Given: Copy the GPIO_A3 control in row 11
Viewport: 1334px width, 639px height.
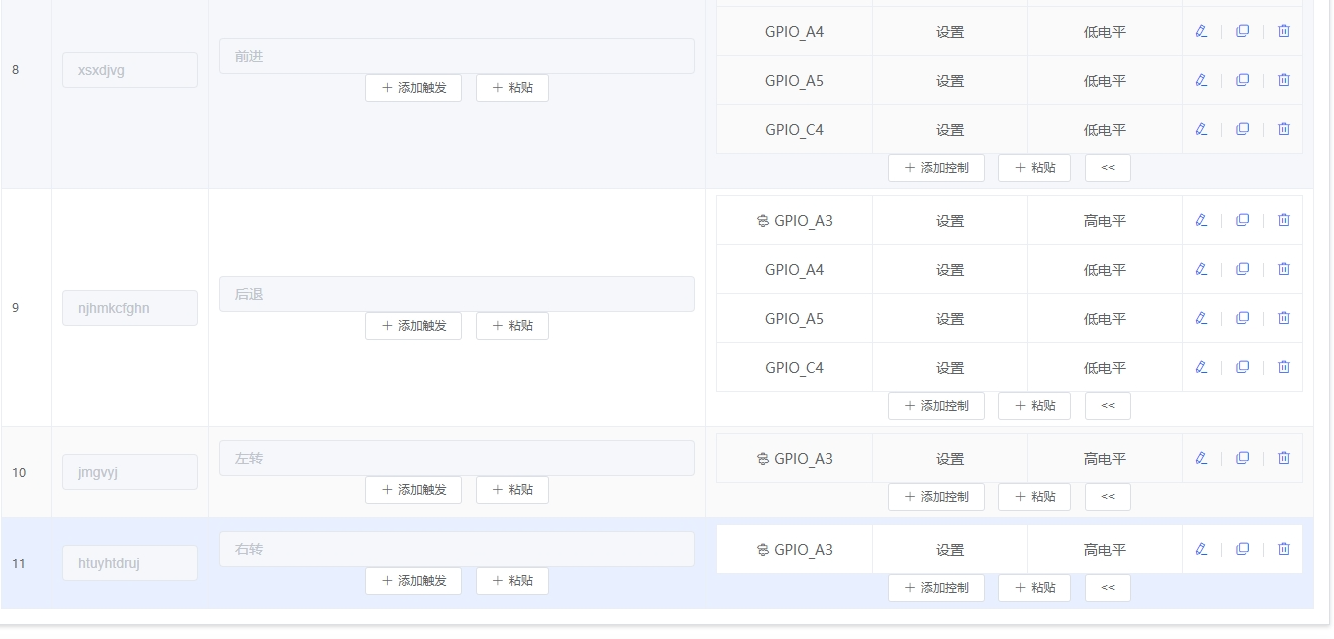Looking at the screenshot, I should tap(1242, 549).
